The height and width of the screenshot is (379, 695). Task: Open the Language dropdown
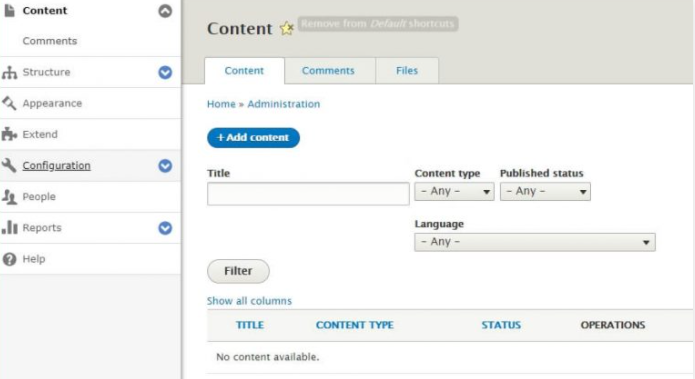[x=535, y=242]
